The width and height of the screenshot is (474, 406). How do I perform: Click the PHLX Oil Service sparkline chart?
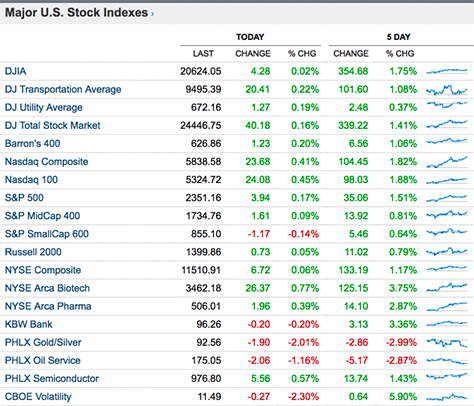point(447,361)
